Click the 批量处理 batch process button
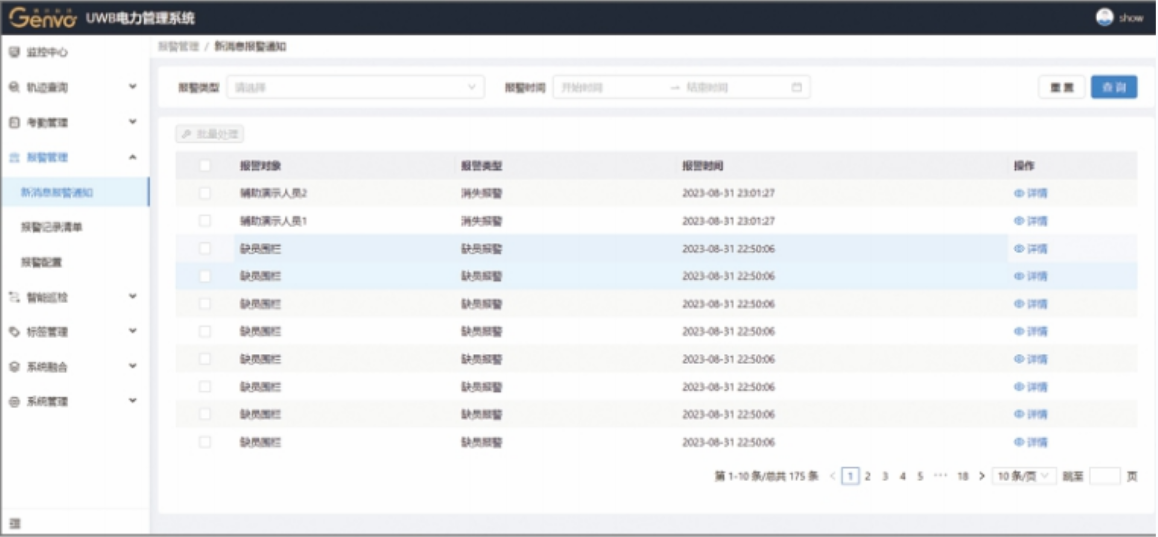1158x537 pixels. tap(210, 134)
